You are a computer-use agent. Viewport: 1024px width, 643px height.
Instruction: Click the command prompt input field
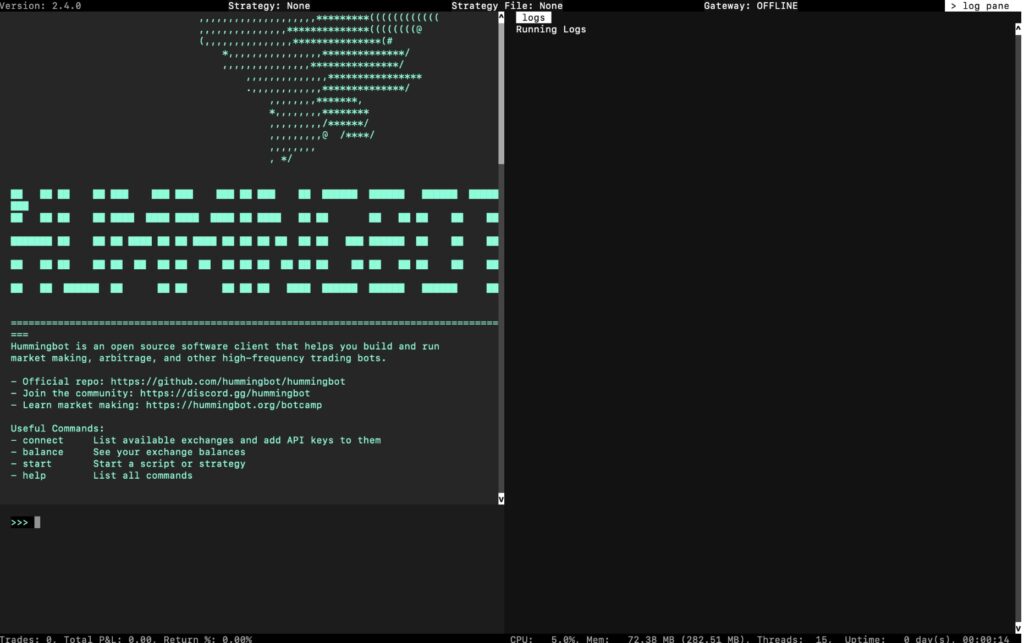(251, 522)
